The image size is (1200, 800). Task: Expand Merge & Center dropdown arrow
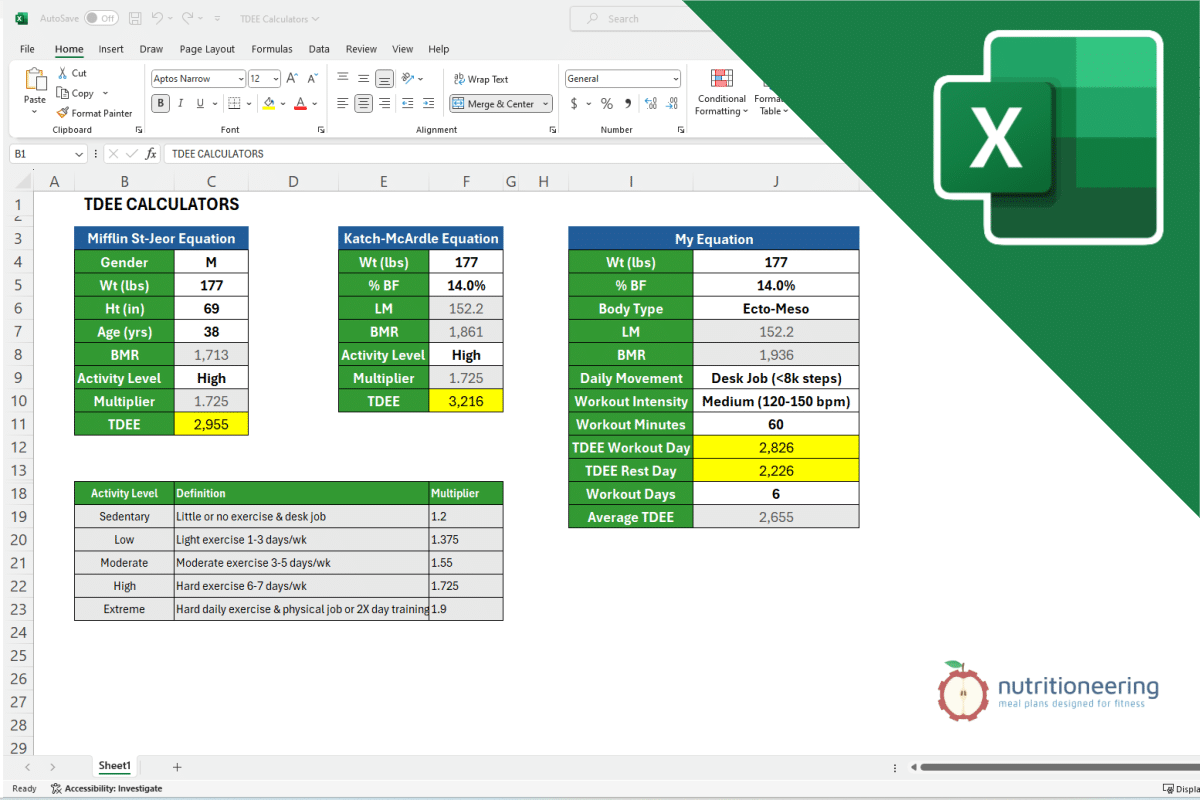pos(545,104)
